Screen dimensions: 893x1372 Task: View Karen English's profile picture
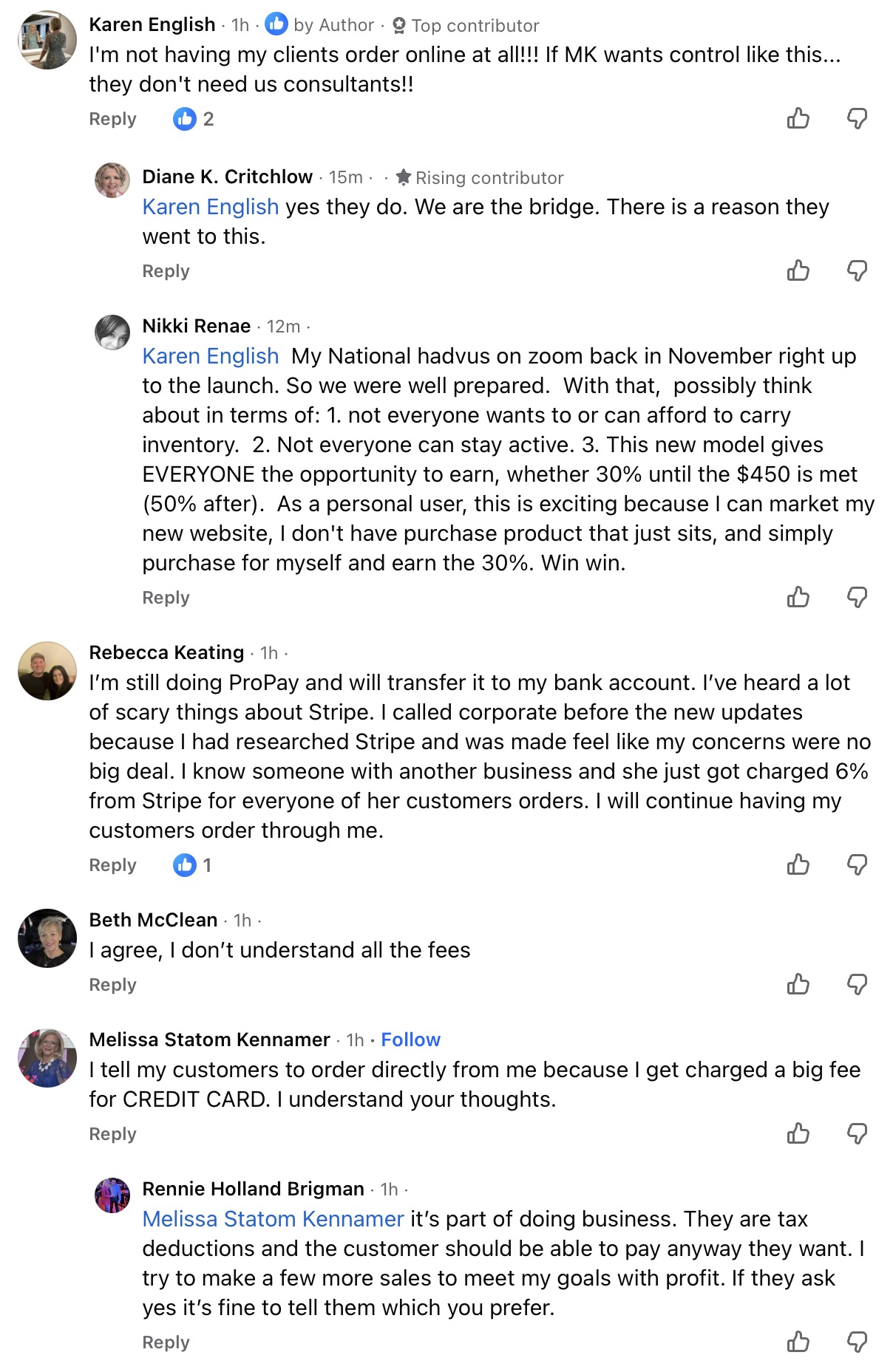click(x=47, y=40)
